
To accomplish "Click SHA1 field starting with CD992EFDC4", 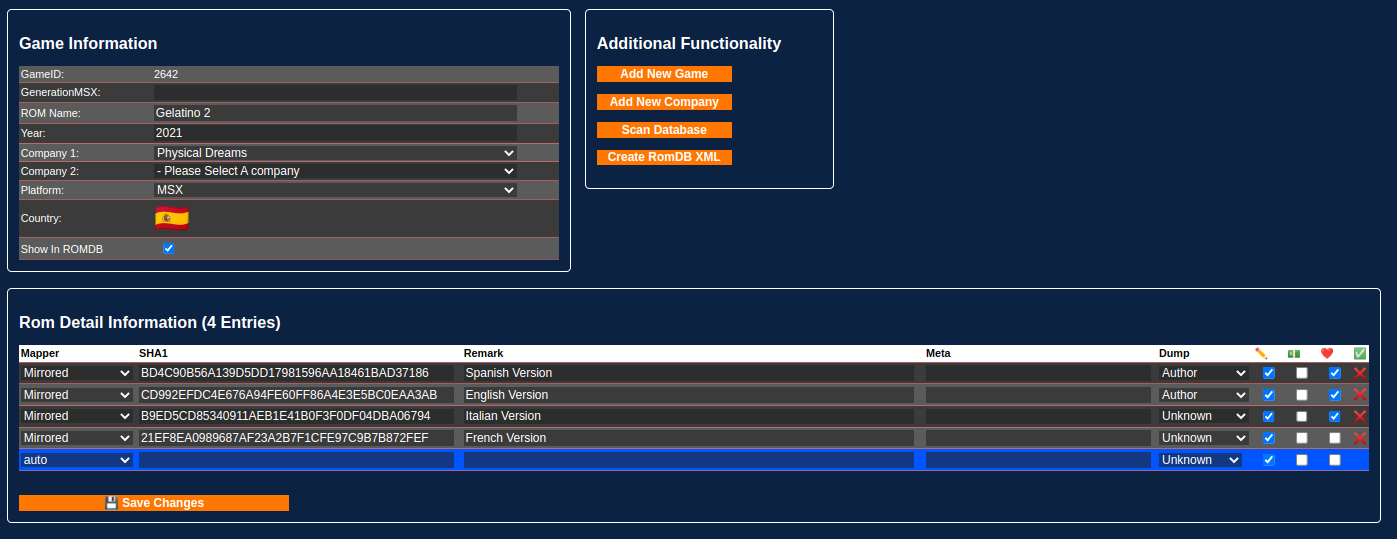I will pos(296,395).
